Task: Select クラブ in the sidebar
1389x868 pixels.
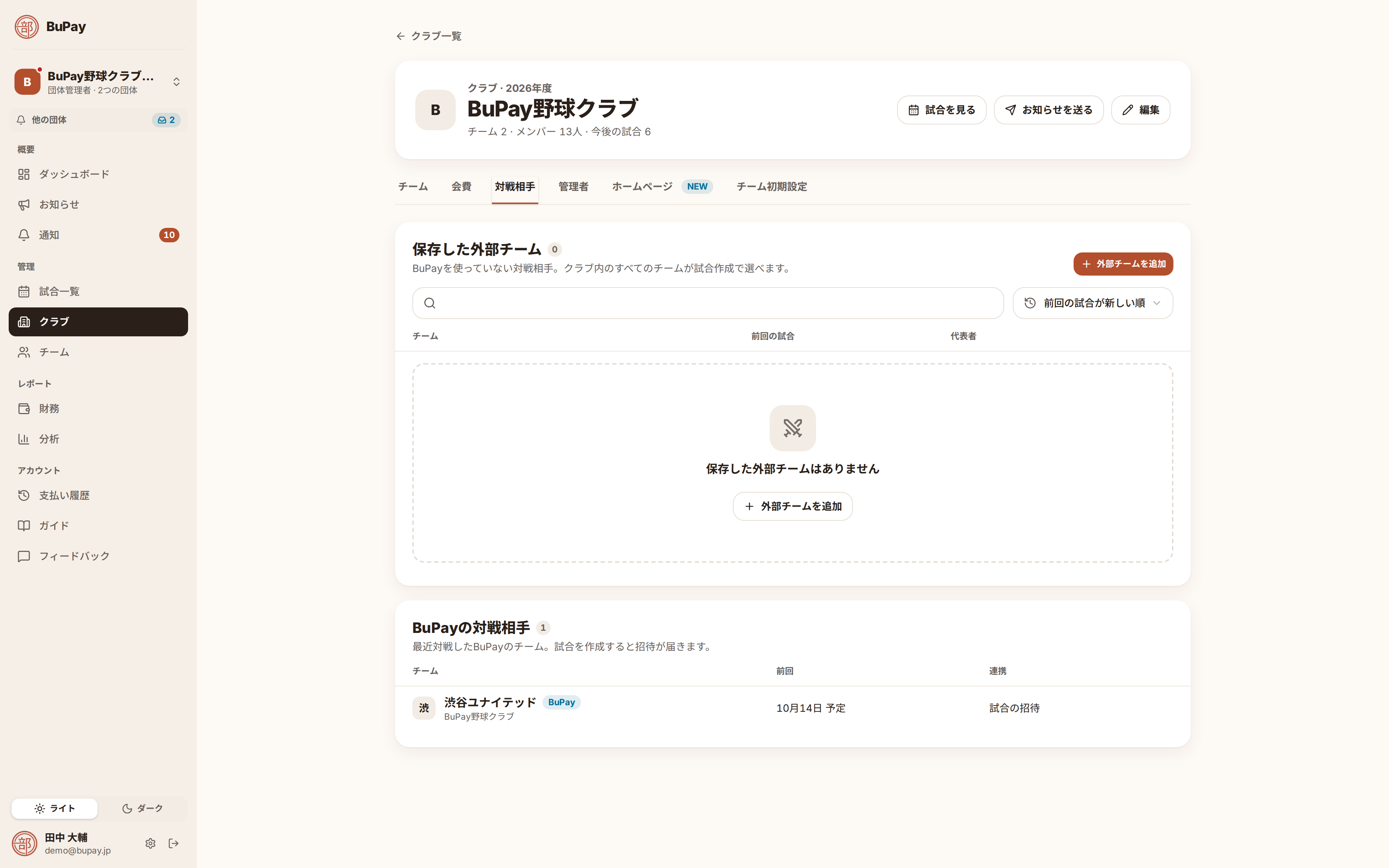Action: click(x=98, y=322)
